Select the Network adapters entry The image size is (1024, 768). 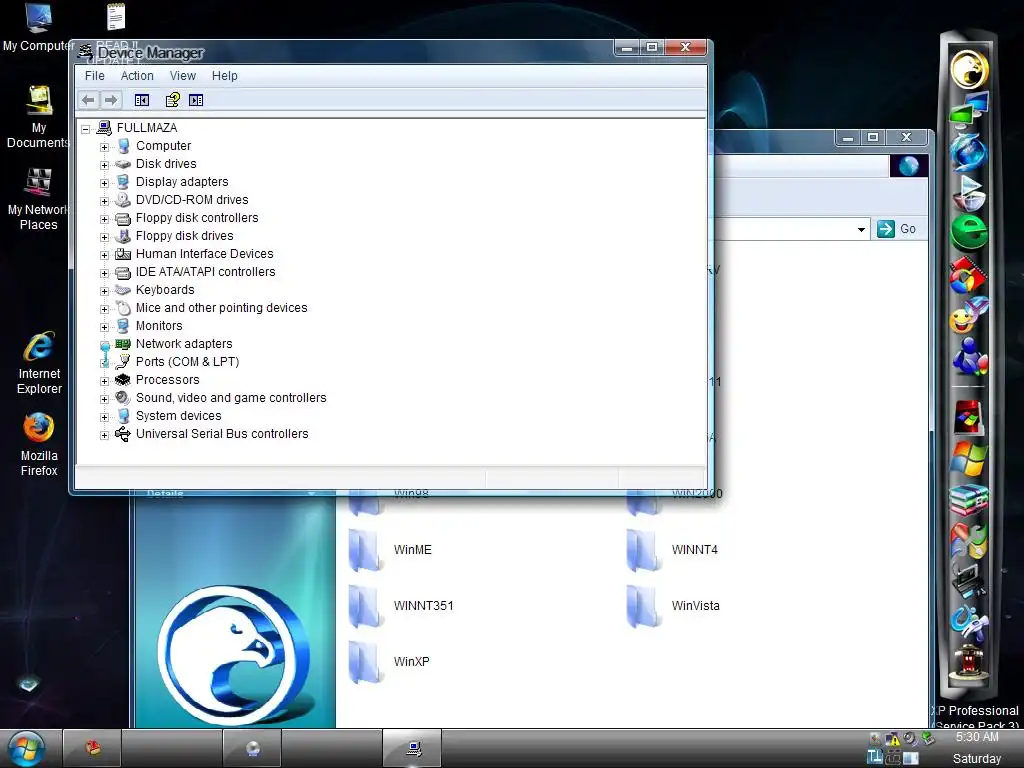(184, 344)
